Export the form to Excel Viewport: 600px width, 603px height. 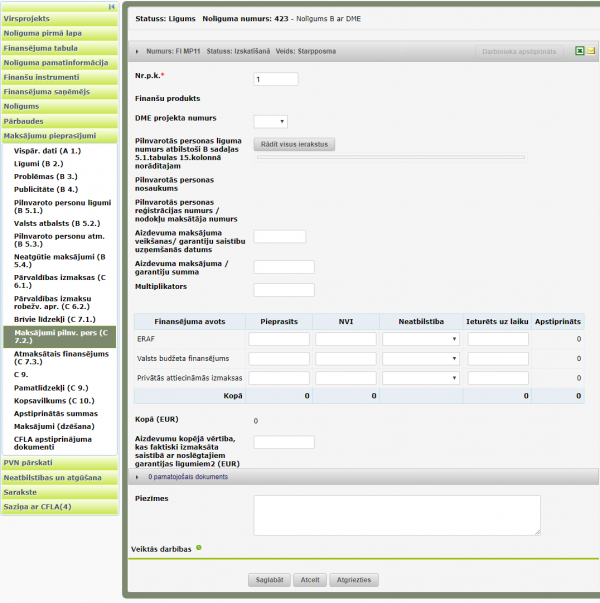point(579,51)
